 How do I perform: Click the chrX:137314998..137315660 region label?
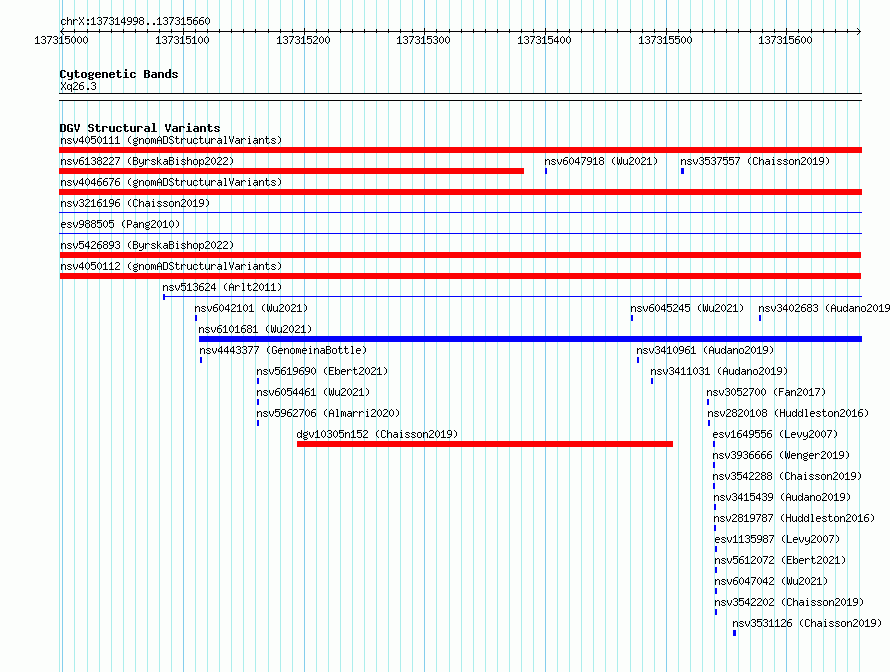tap(135, 21)
